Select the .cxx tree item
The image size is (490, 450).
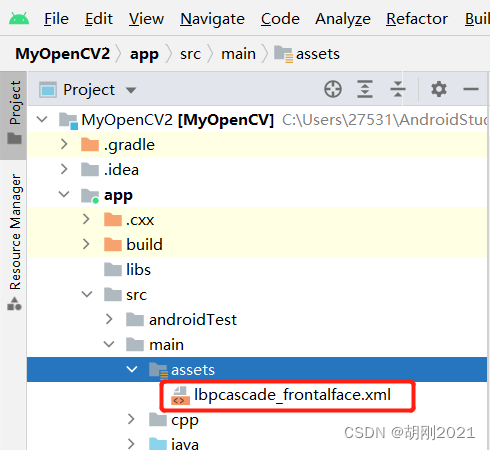pyautogui.click(x=257, y=220)
